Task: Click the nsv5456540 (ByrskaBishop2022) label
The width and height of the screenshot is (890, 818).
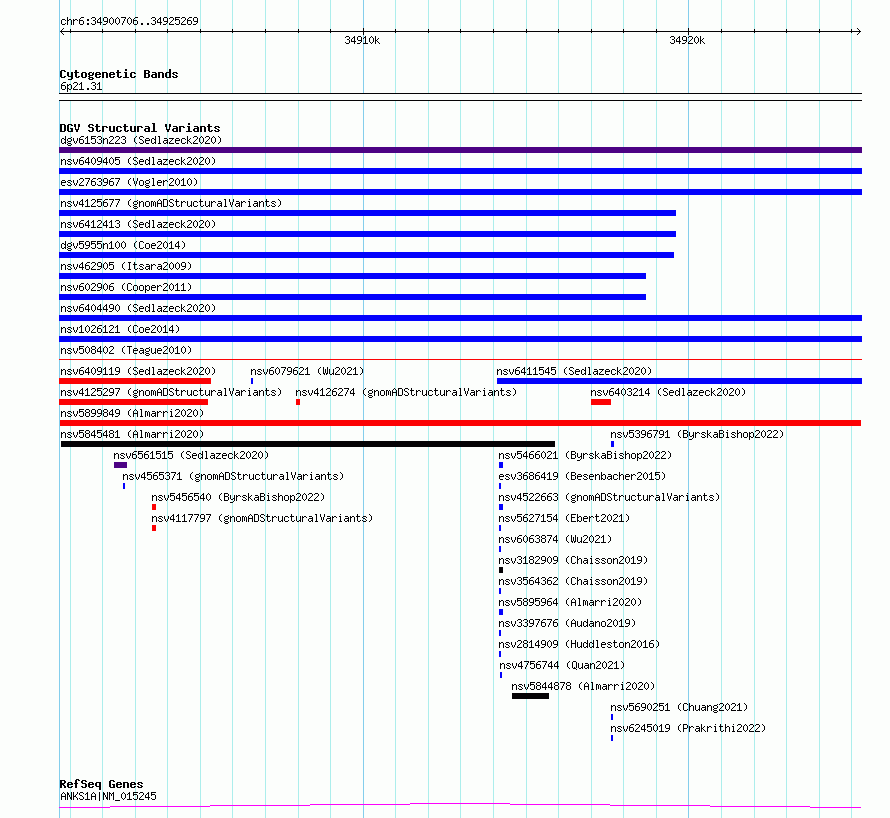Action: point(238,497)
